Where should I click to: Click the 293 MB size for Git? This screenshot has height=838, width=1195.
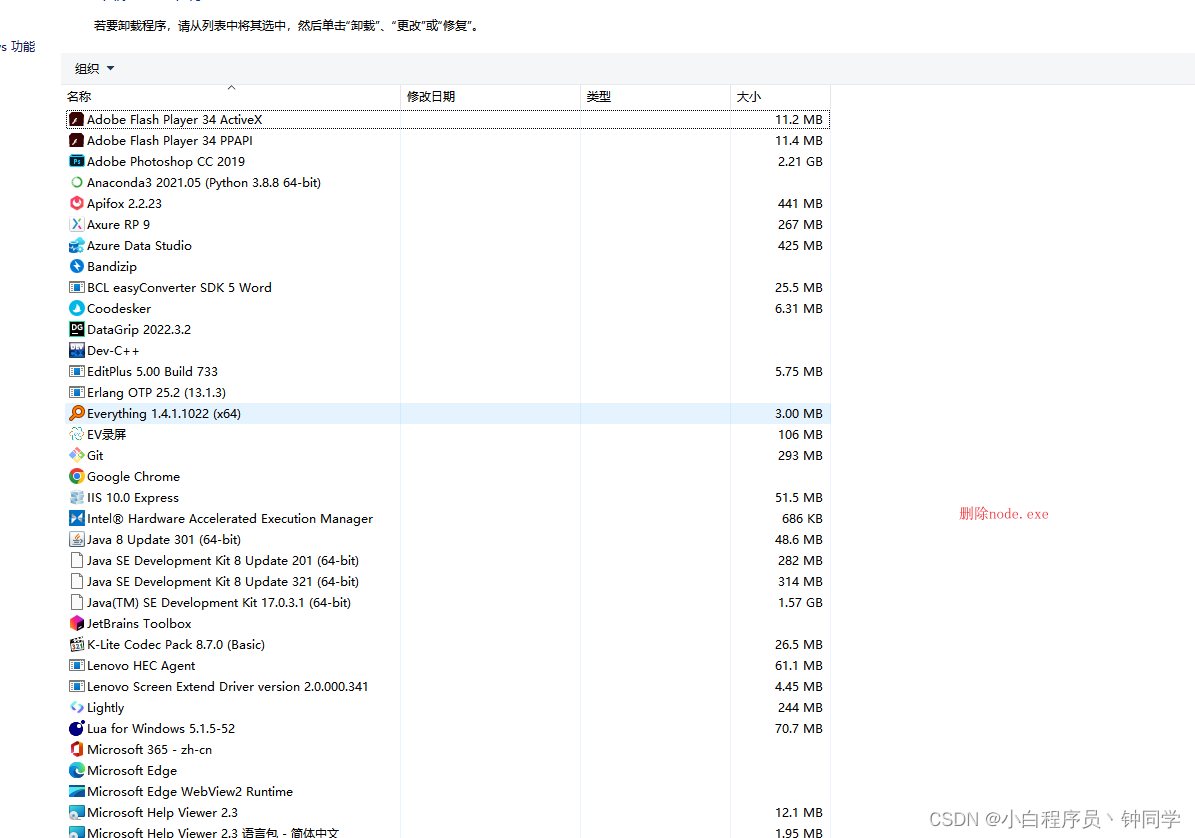tap(800, 456)
